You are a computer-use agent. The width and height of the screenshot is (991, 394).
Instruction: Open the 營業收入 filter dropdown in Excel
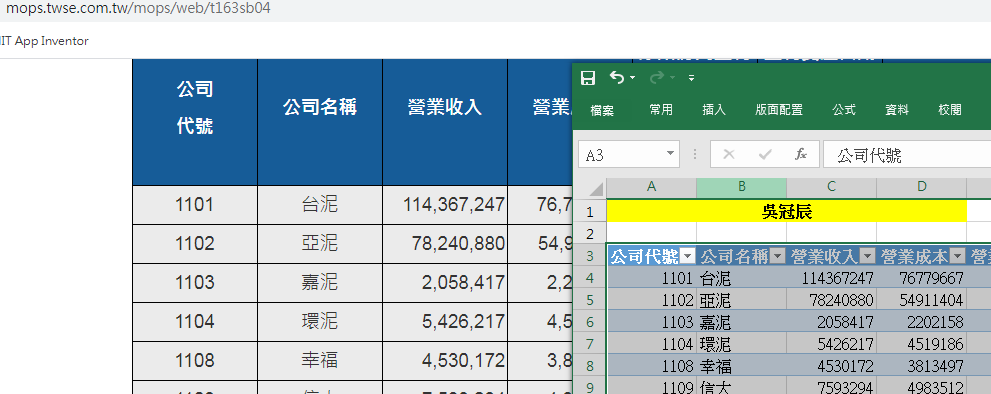868,256
